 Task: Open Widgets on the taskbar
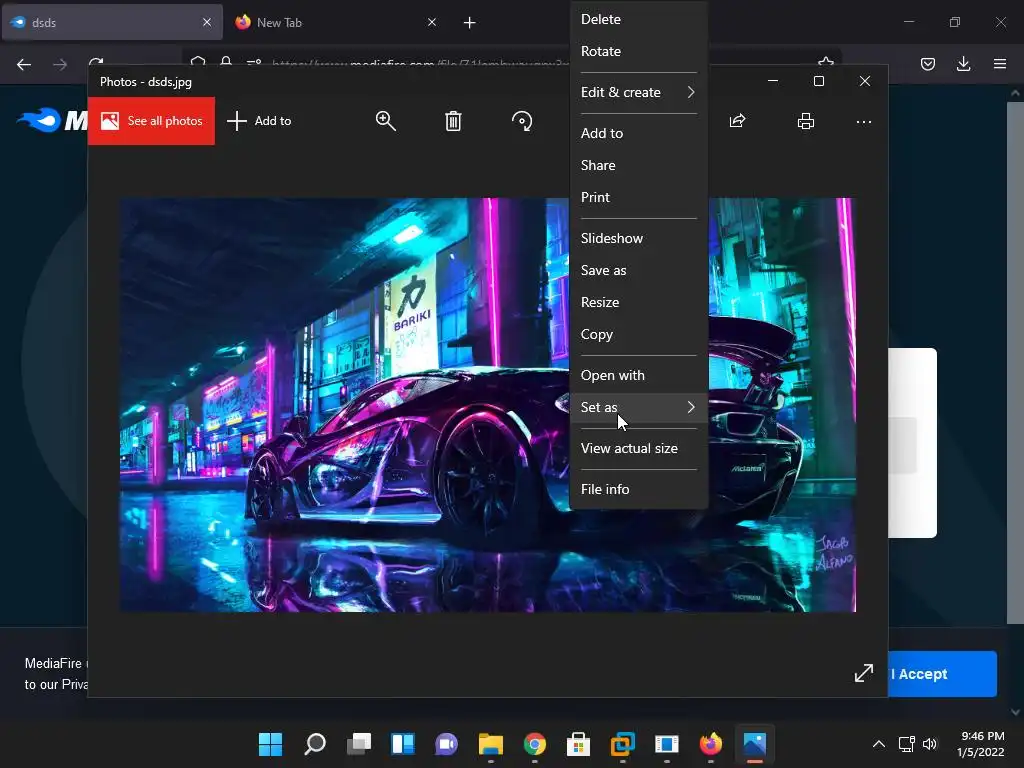click(402, 744)
